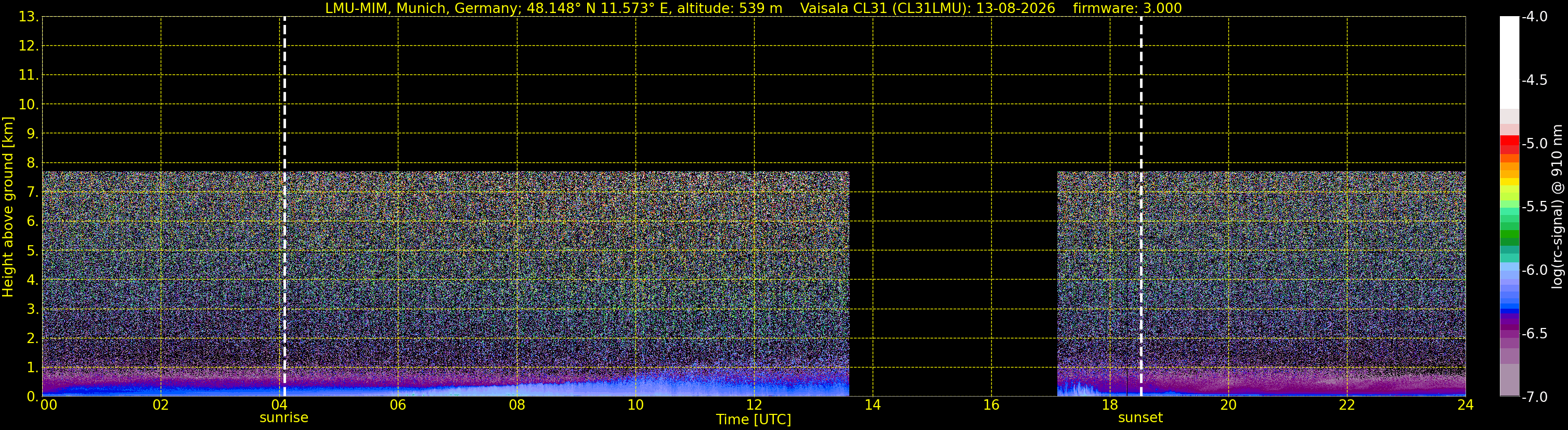Screen dimensions: 1568x430
Task: Click the '08' time axis tick label
Action: tap(517, 405)
